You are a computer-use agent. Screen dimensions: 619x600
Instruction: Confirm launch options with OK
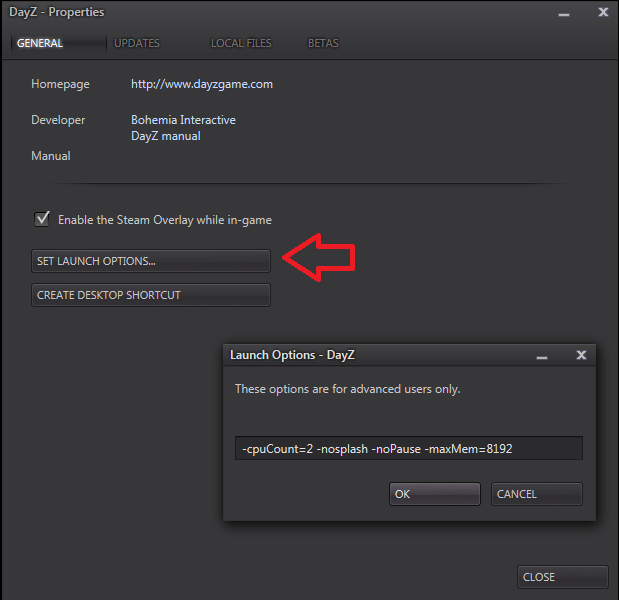click(435, 494)
